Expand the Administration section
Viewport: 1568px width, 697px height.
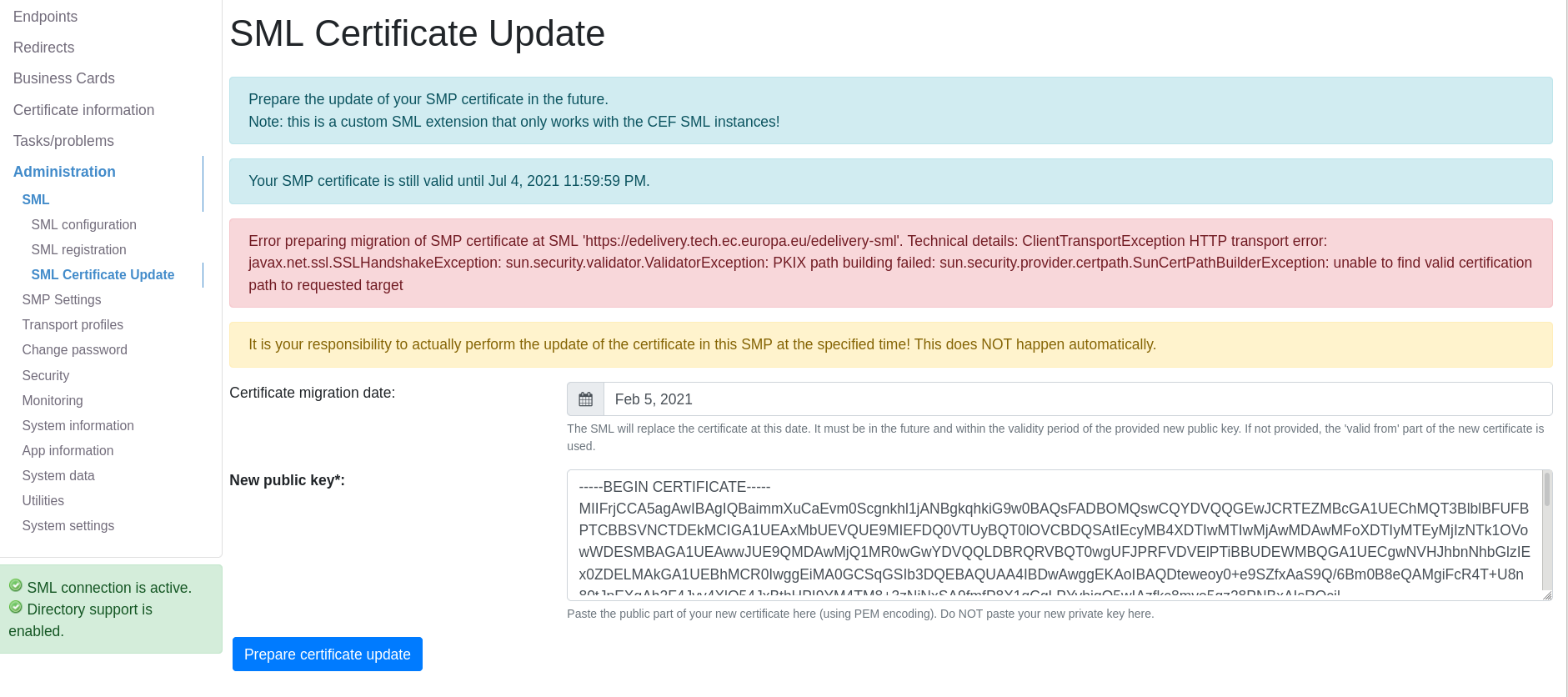point(64,172)
